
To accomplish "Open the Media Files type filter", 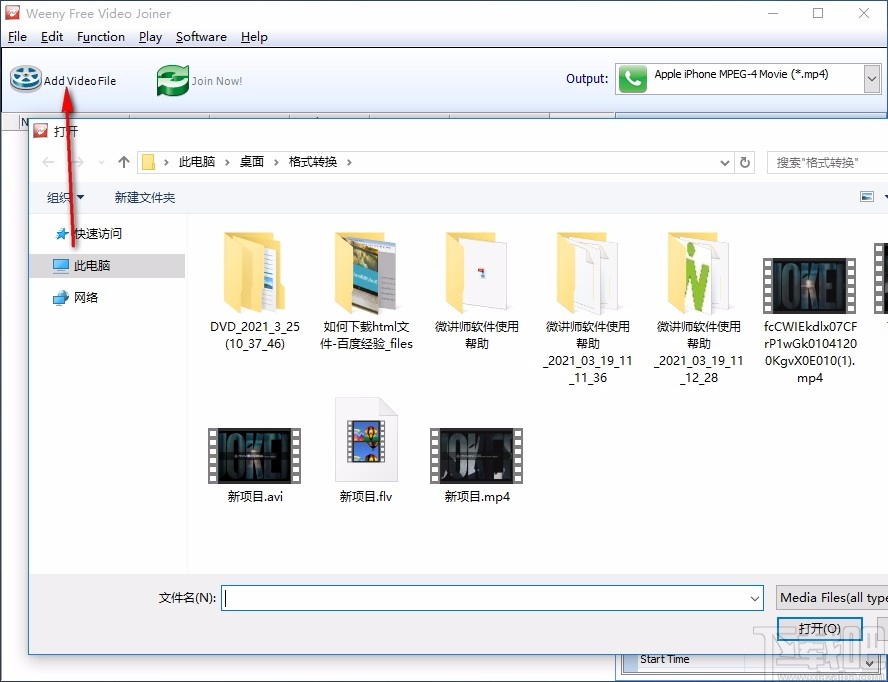I will 832,597.
